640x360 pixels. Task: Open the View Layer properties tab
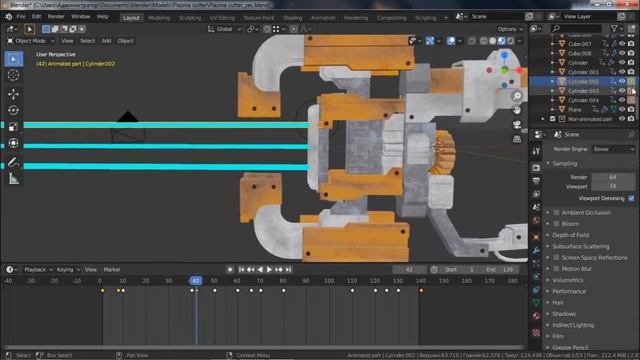[x=536, y=194]
